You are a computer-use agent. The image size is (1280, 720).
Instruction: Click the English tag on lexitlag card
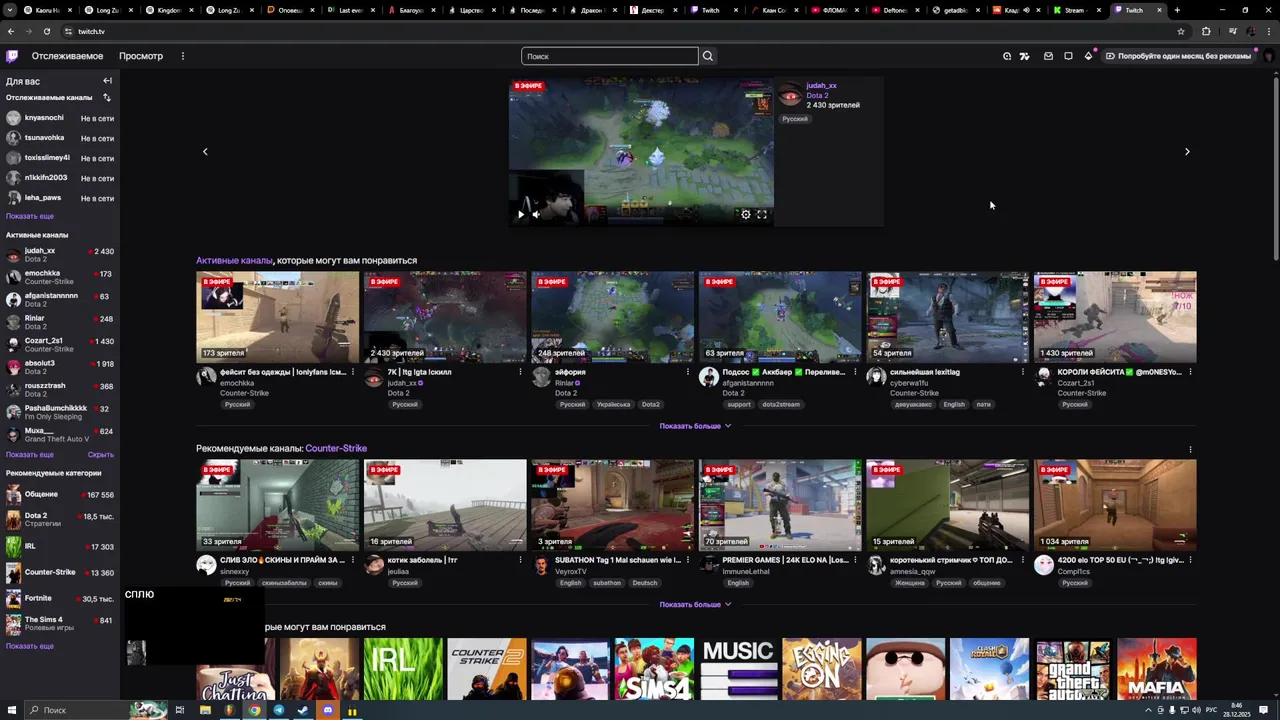[954, 405]
